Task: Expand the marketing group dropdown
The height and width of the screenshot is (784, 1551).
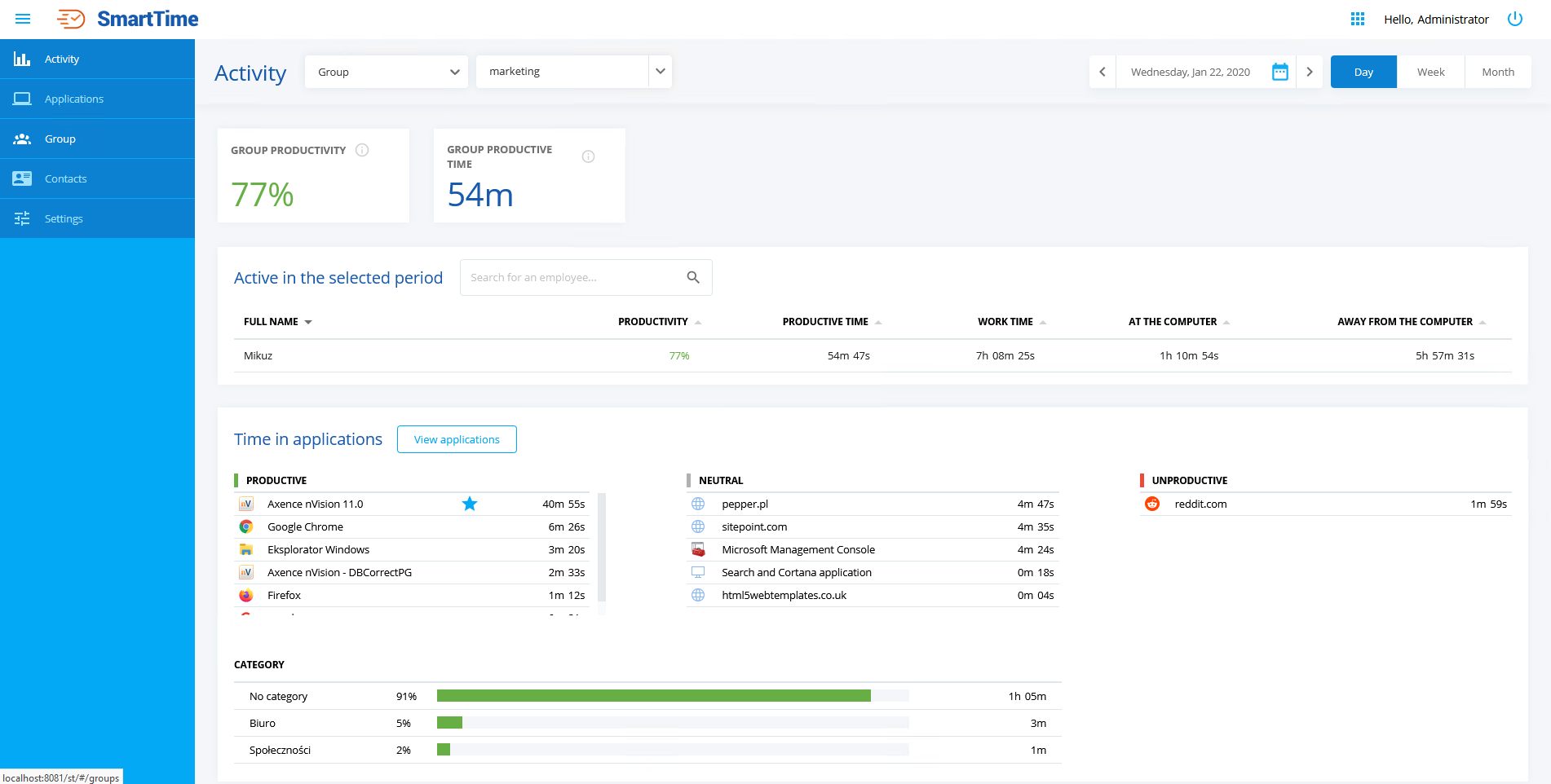Action: (660, 72)
